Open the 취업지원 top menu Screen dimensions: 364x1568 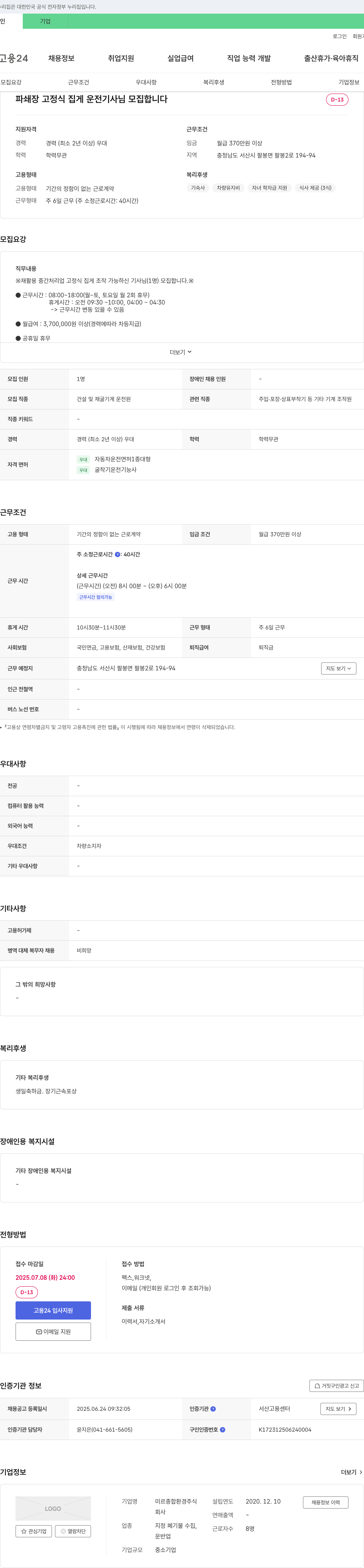121,58
